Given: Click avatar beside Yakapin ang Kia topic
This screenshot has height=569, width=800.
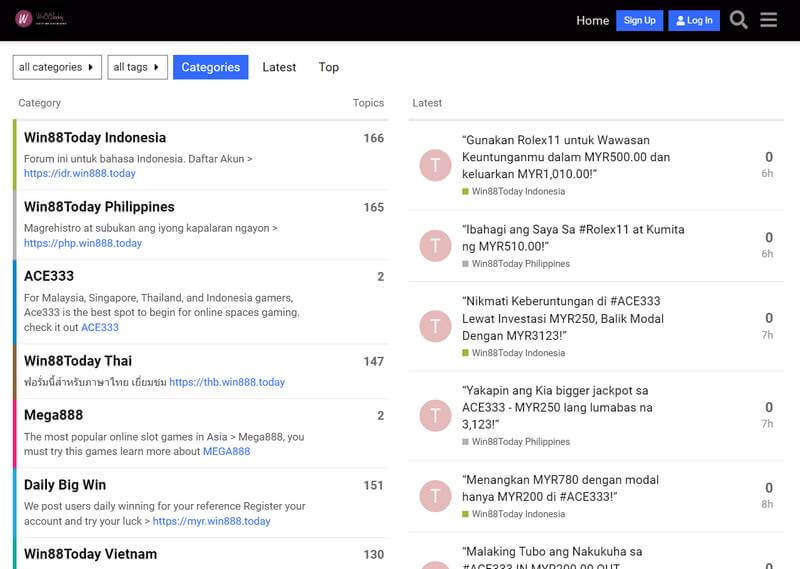Looking at the screenshot, I should (x=435, y=415).
